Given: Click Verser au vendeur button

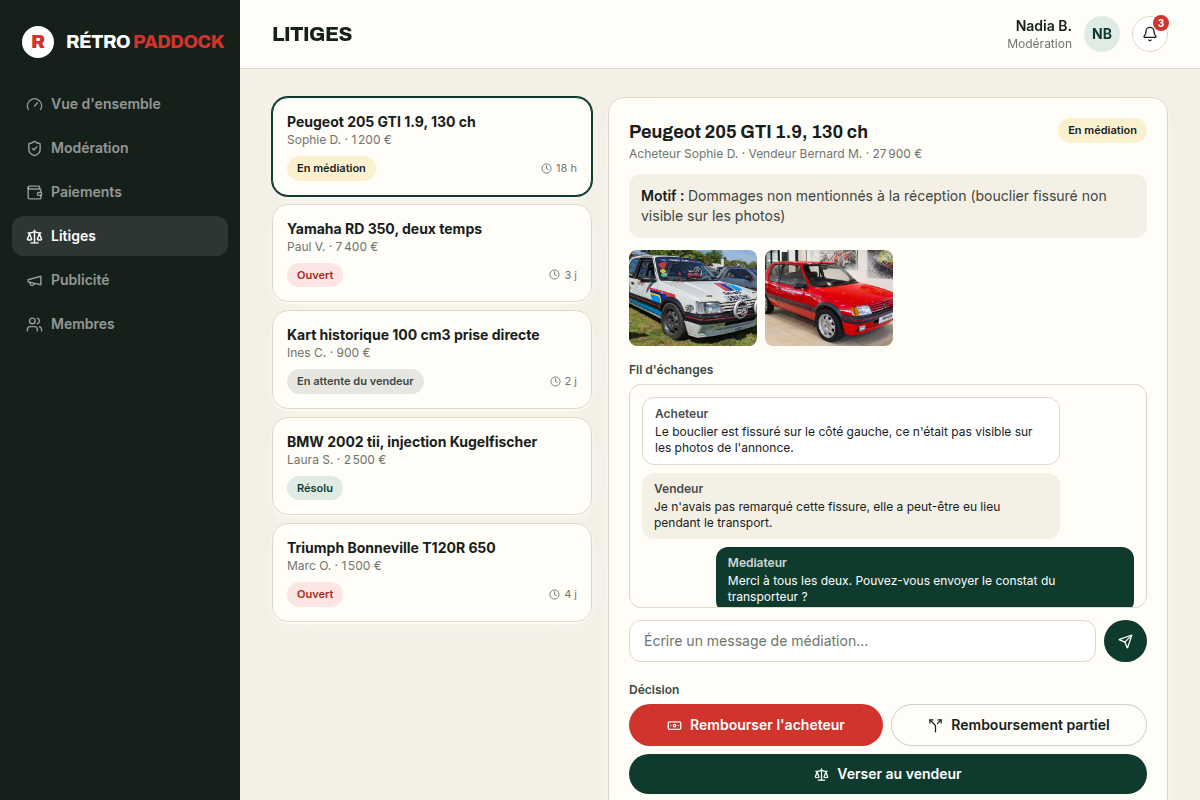Looking at the screenshot, I should [x=888, y=774].
